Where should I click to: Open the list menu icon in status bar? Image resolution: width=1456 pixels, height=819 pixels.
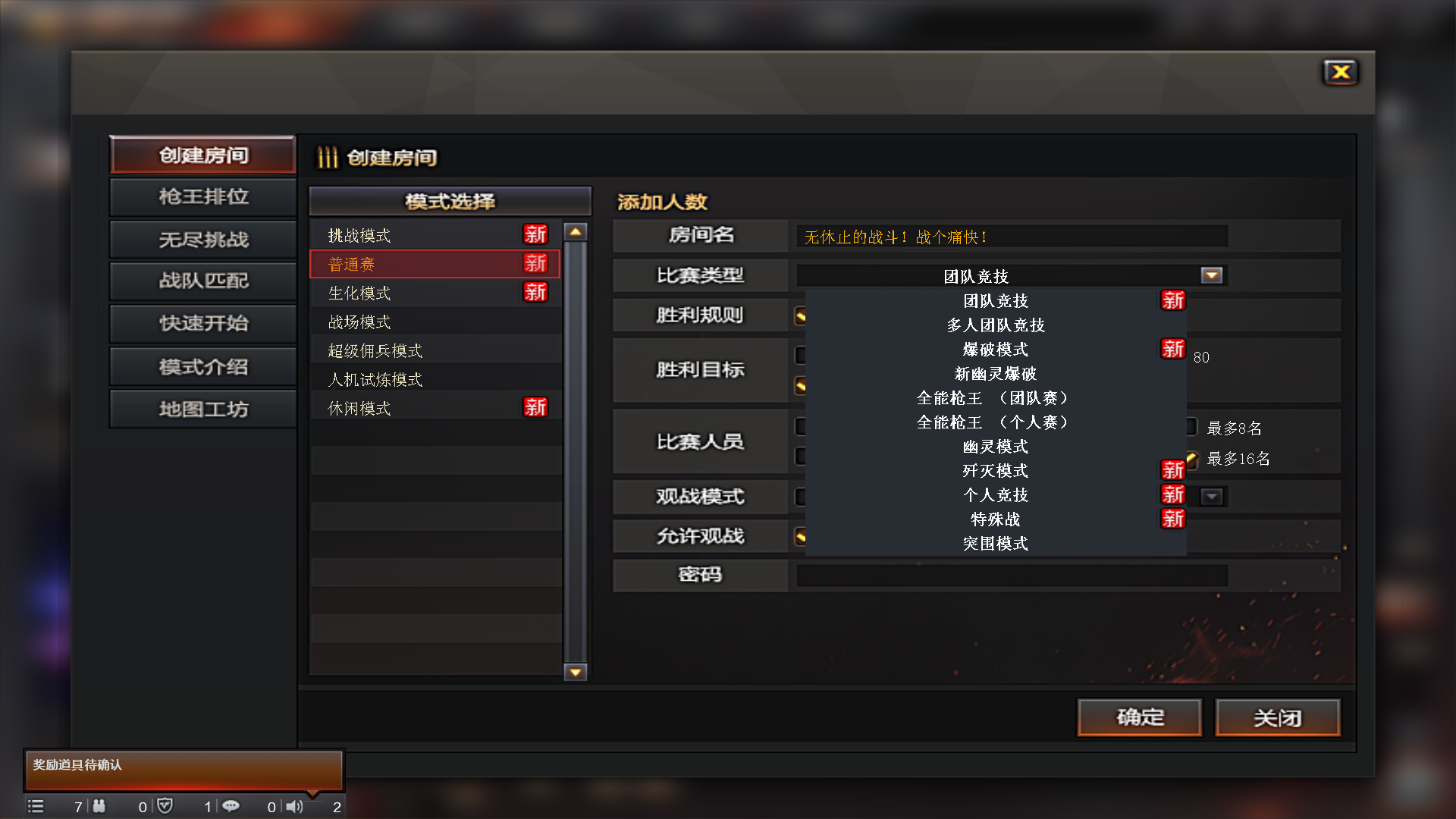click(36, 806)
